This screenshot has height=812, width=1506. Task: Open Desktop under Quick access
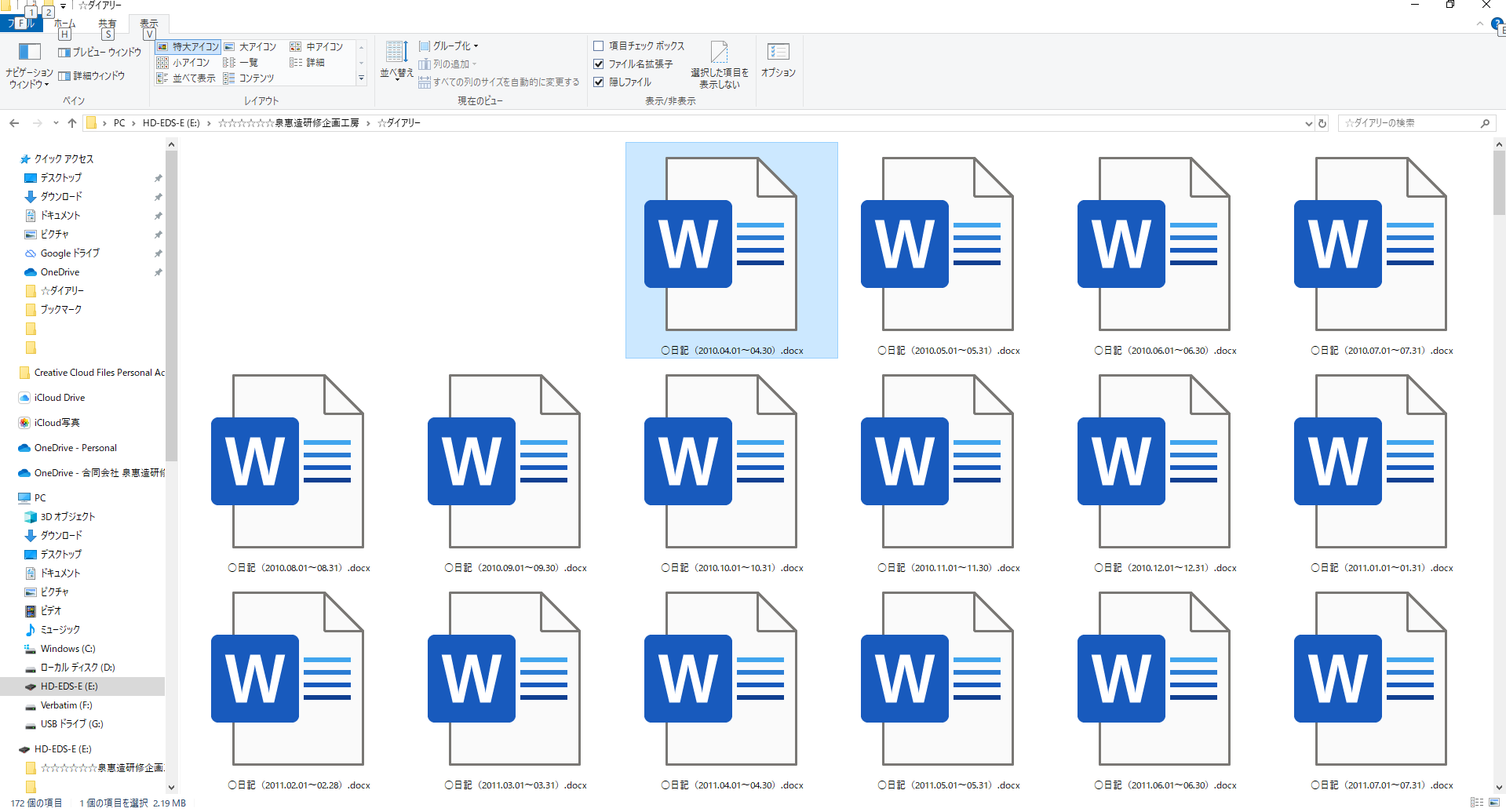[60, 178]
